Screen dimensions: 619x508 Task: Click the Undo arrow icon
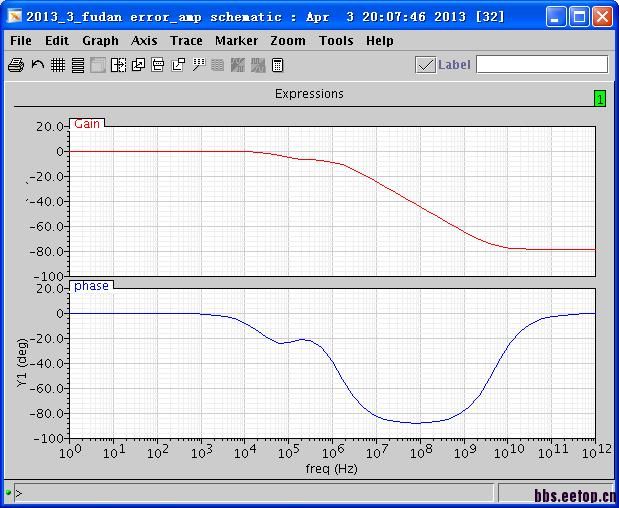38,65
